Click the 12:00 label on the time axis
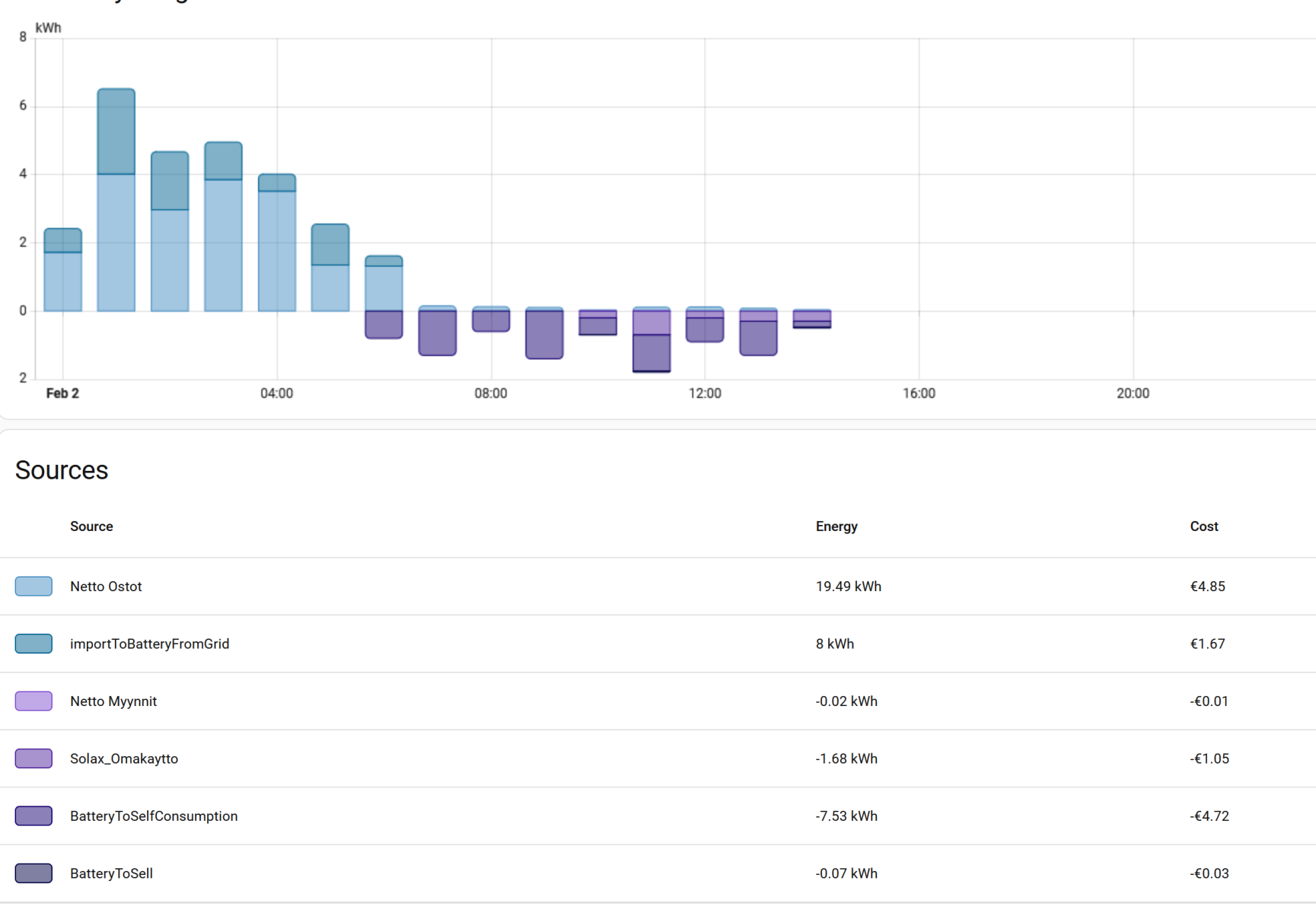The height and width of the screenshot is (913, 1316). click(x=704, y=393)
